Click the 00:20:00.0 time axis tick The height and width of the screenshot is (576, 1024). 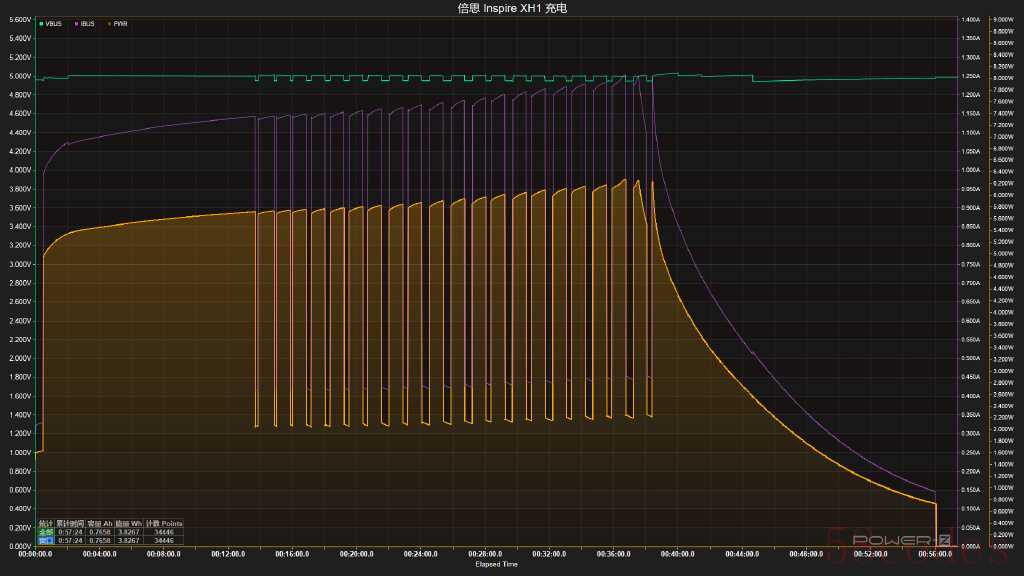pos(356,553)
